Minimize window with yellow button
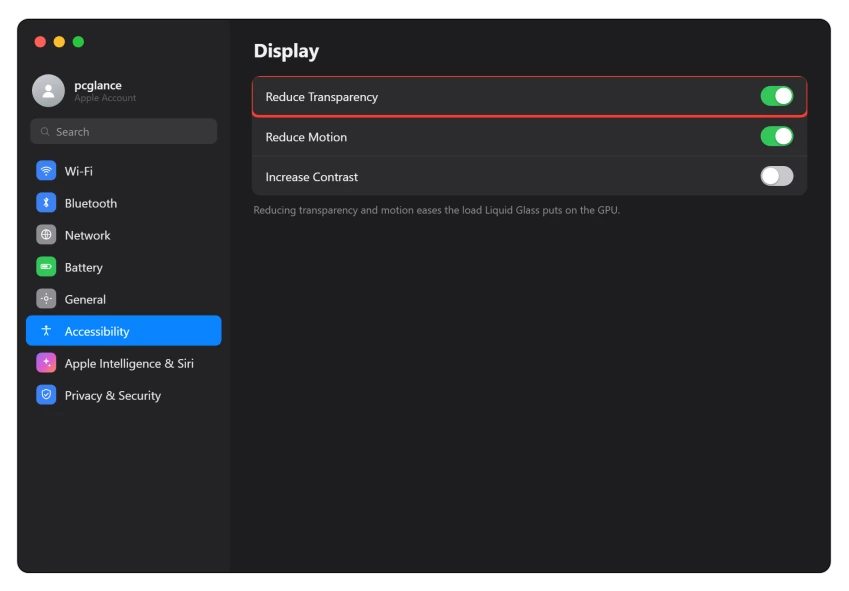The image size is (849, 591). tap(59, 42)
